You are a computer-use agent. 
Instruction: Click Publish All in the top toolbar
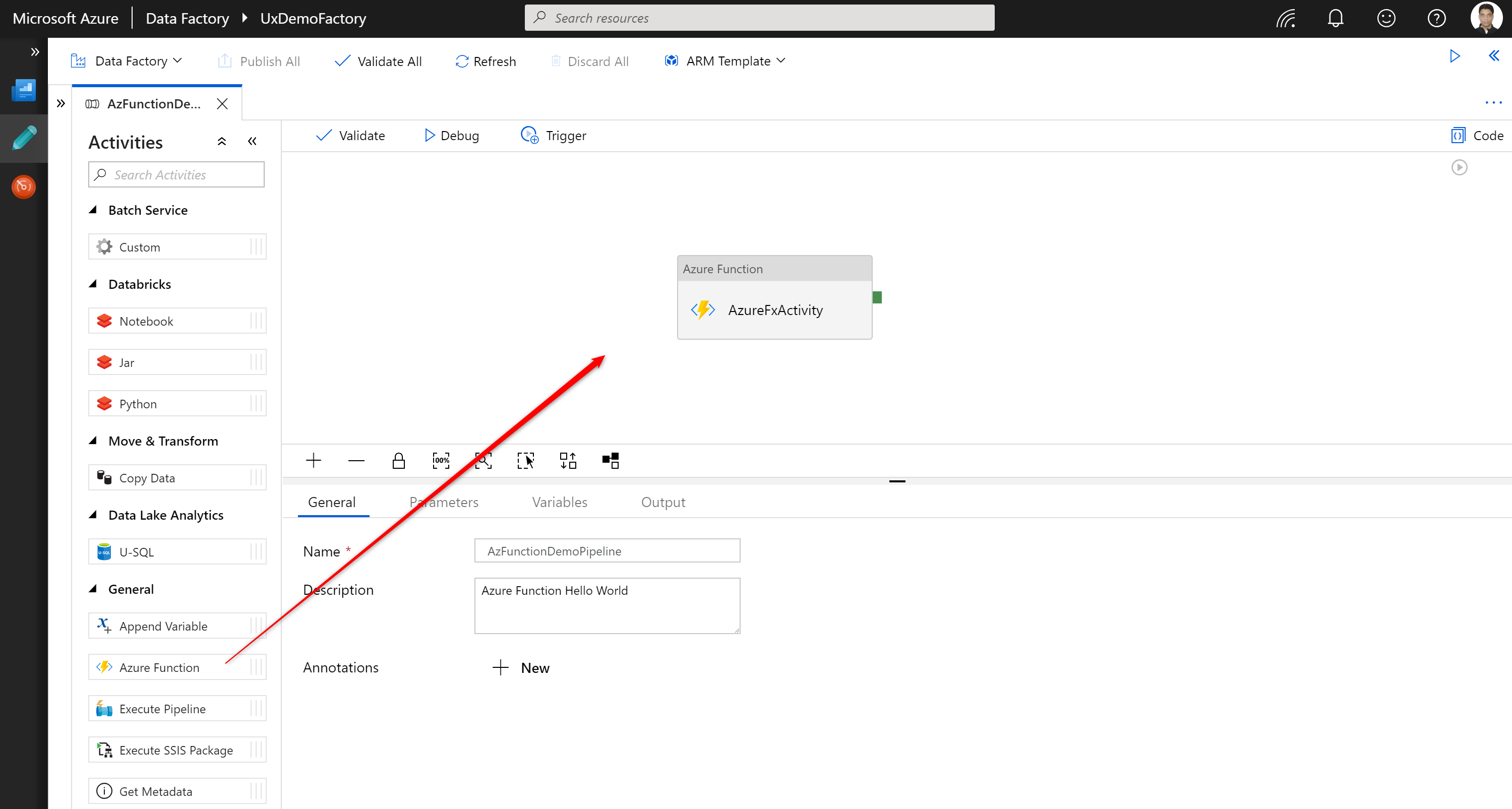[258, 60]
